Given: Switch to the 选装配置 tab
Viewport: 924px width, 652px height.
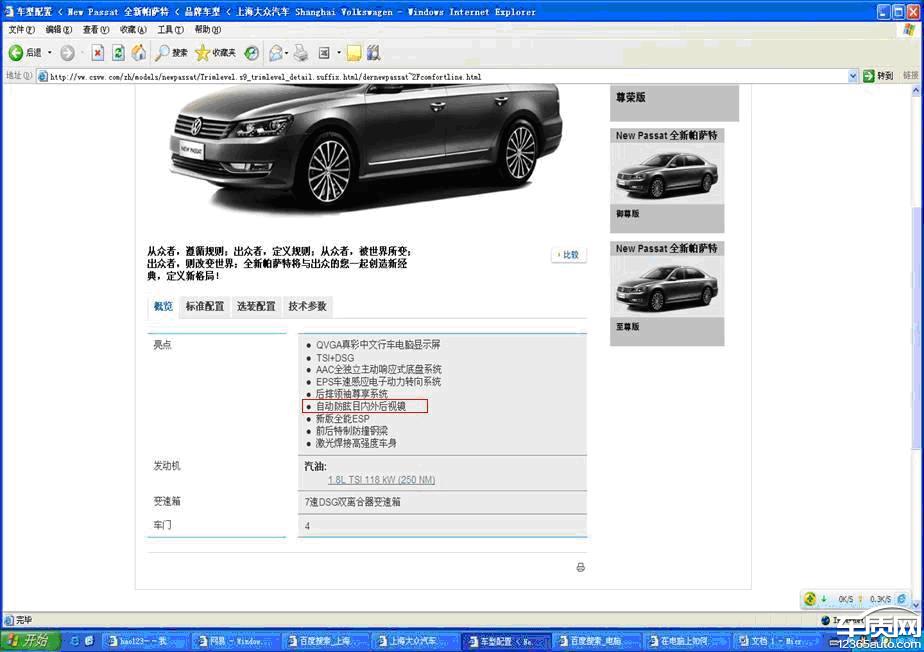Looking at the screenshot, I should pyautogui.click(x=256, y=306).
